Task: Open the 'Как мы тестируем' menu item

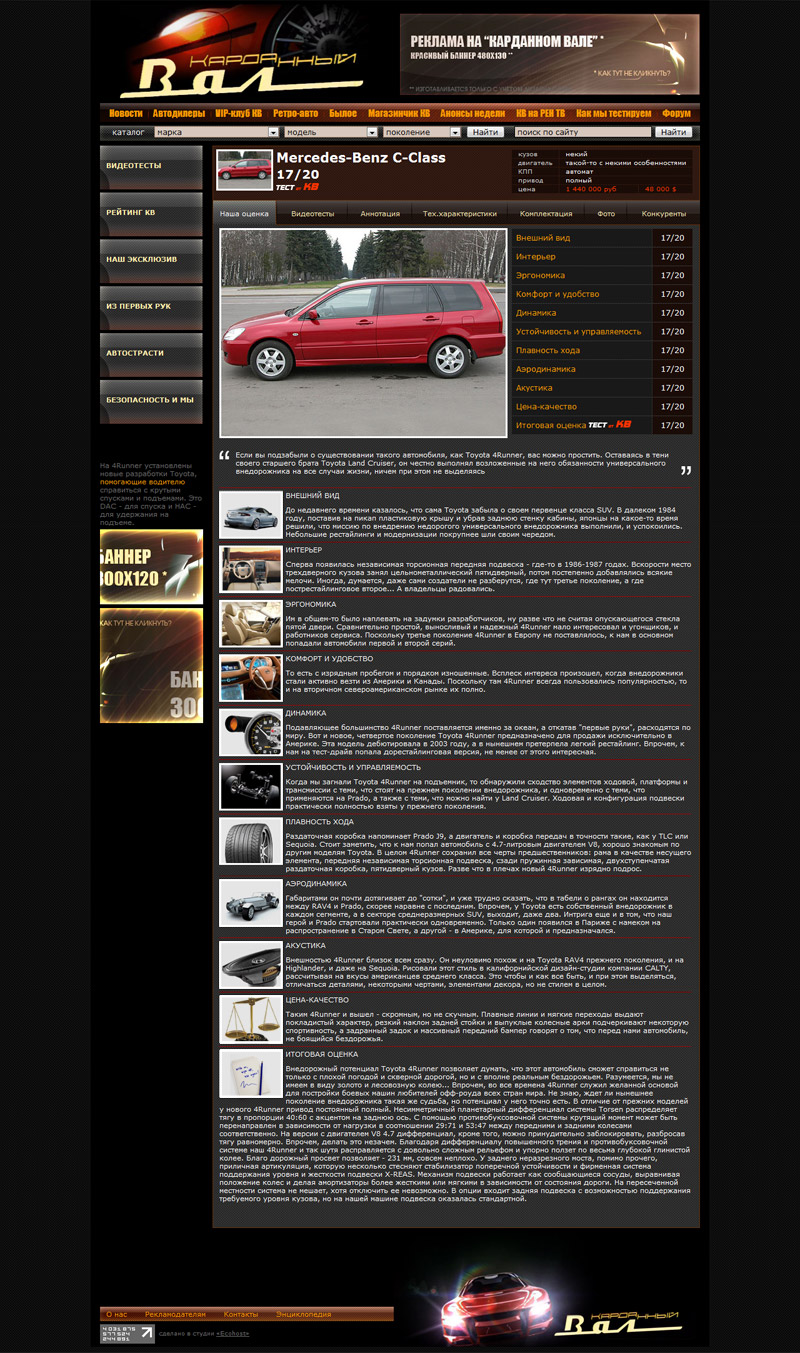Action: tap(614, 113)
